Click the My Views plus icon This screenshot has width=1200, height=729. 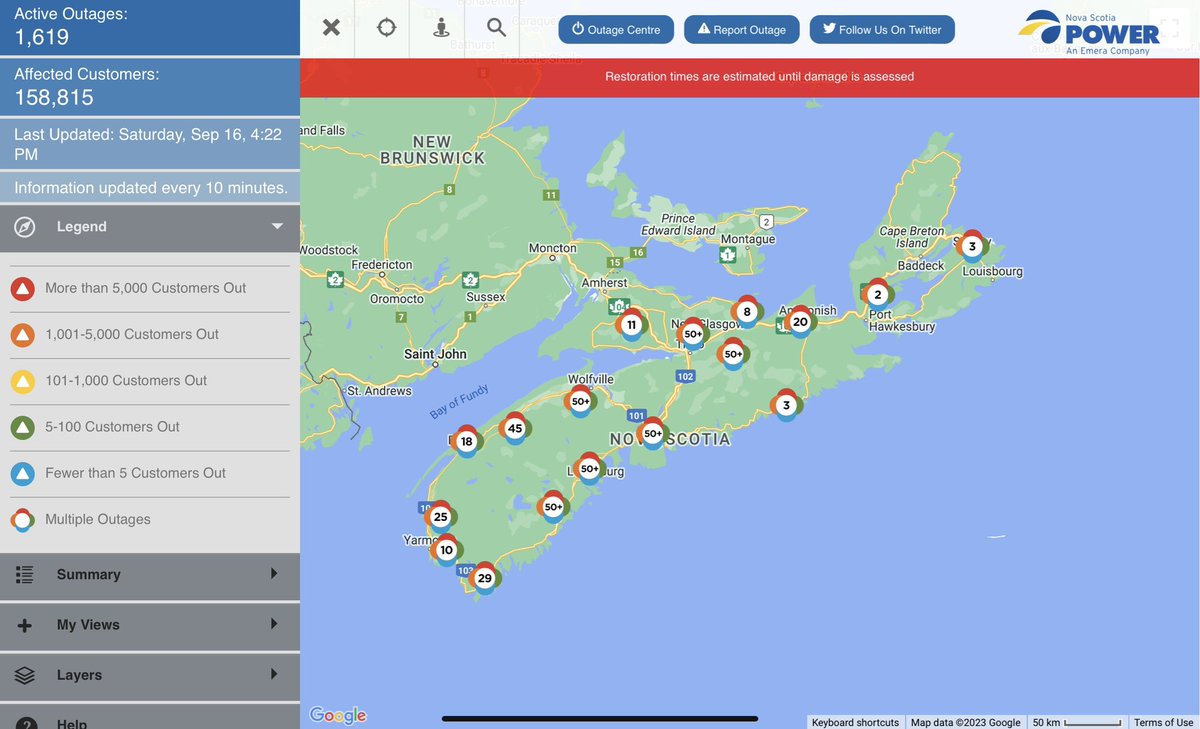pyautogui.click(x=25, y=625)
